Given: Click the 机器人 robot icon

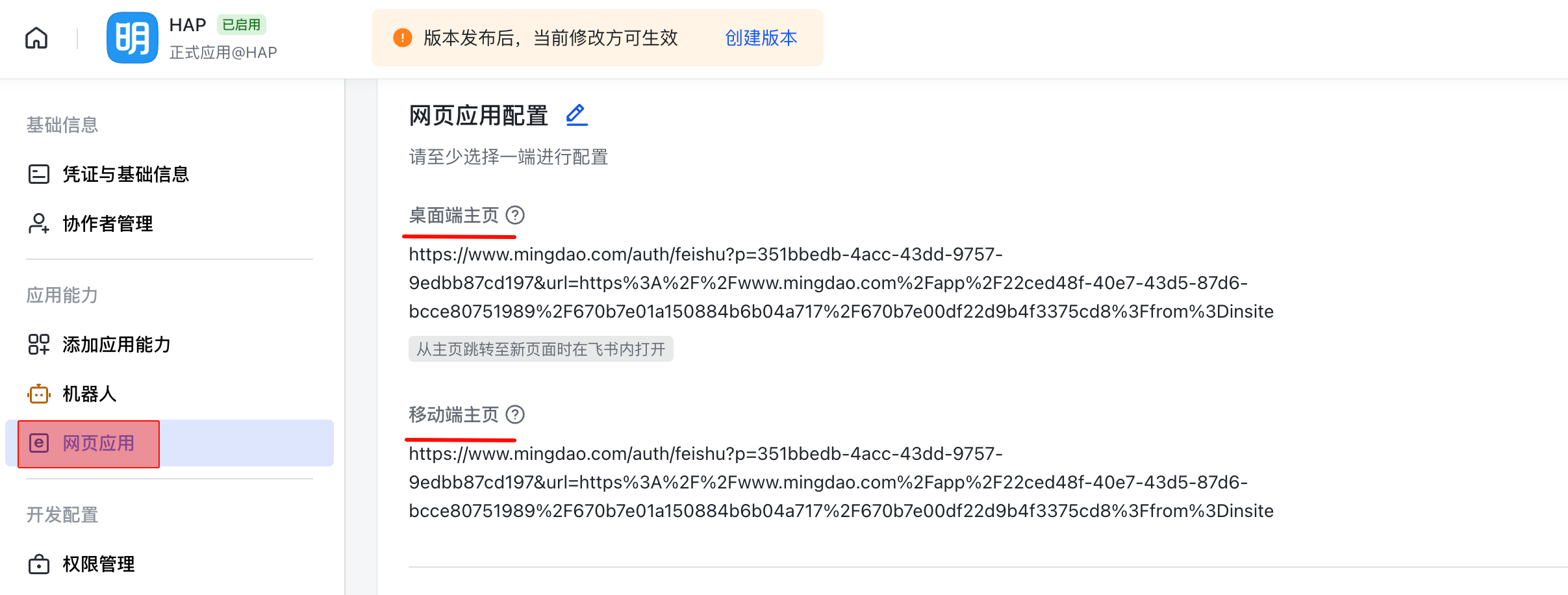Looking at the screenshot, I should tap(39, 394).
